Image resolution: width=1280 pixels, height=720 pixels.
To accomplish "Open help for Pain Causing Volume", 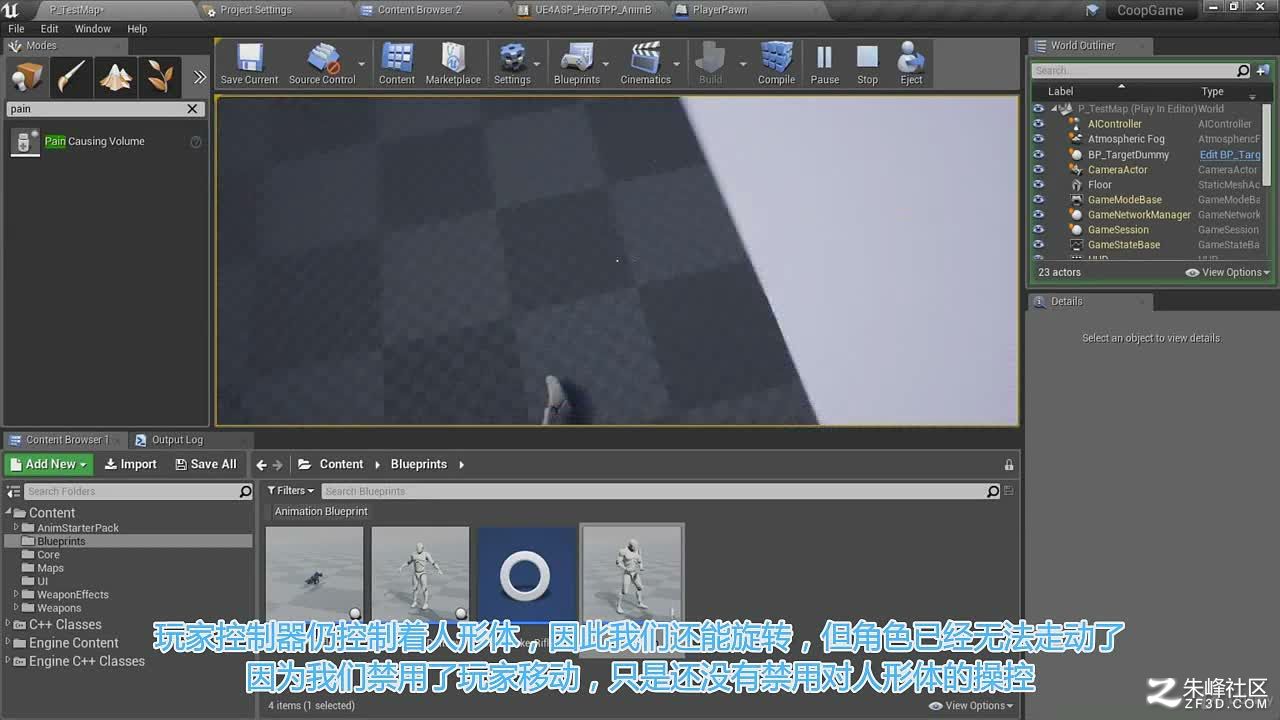I will (x=196, y=142).
